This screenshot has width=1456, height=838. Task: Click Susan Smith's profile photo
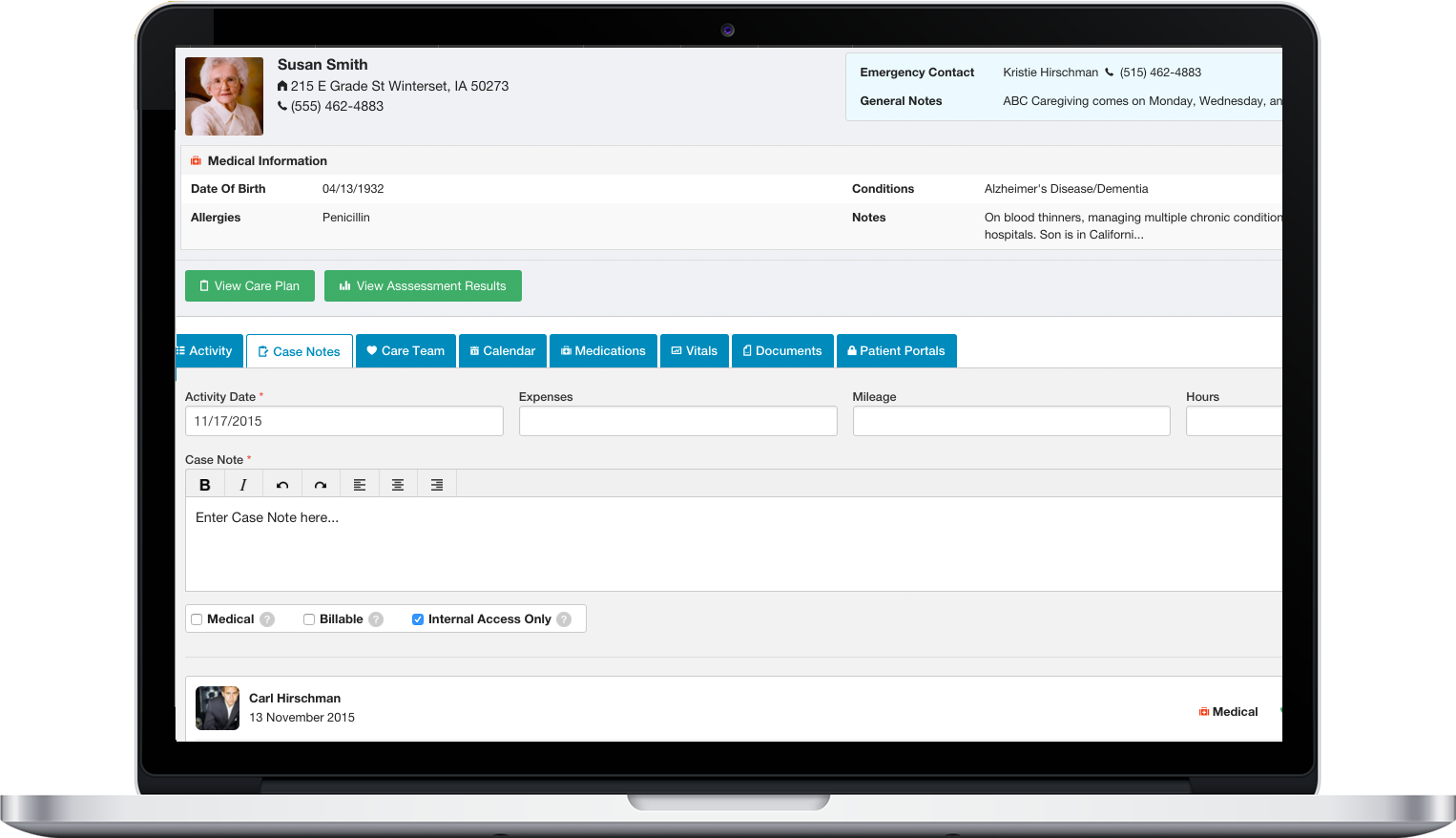coord(224,95)
